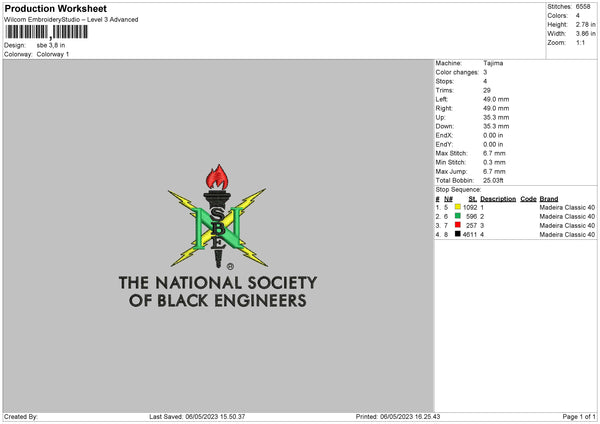Click the yellow thread color swatch
The image size is (600, 424).
pyautogui.click(x=458, y=207)
